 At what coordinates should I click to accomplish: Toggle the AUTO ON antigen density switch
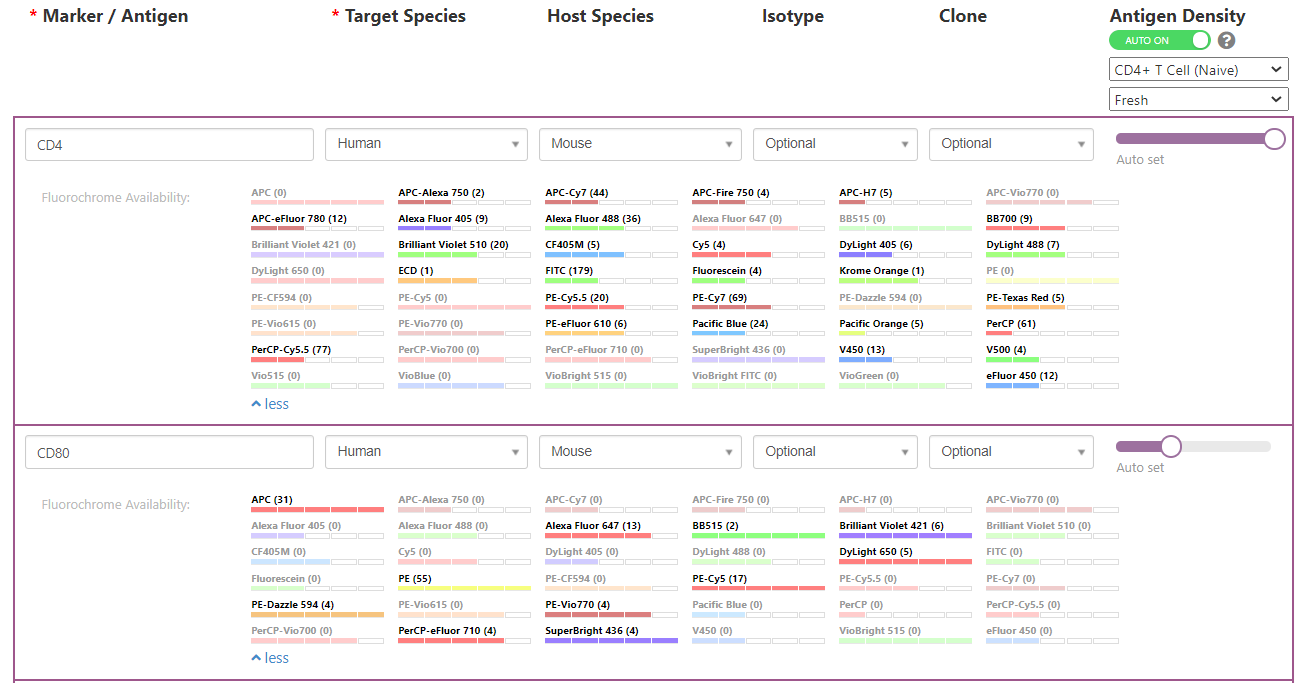pos(1159,41)
